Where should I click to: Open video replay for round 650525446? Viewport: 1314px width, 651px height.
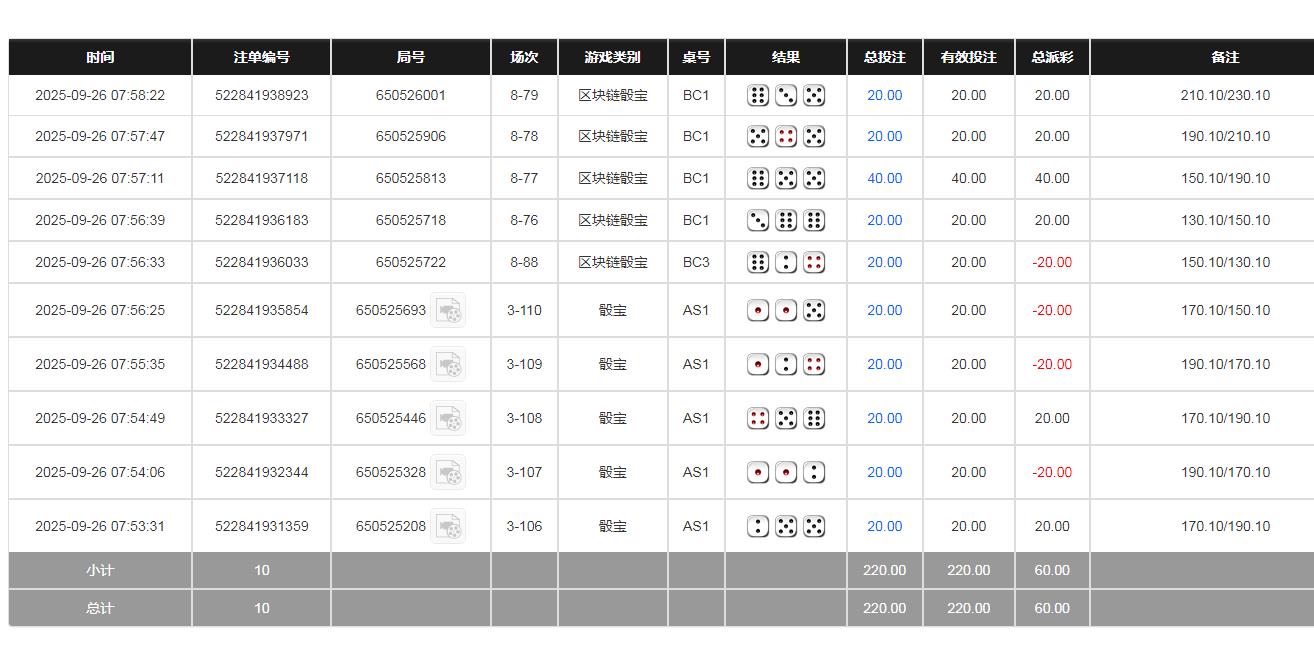coord(448,419)
